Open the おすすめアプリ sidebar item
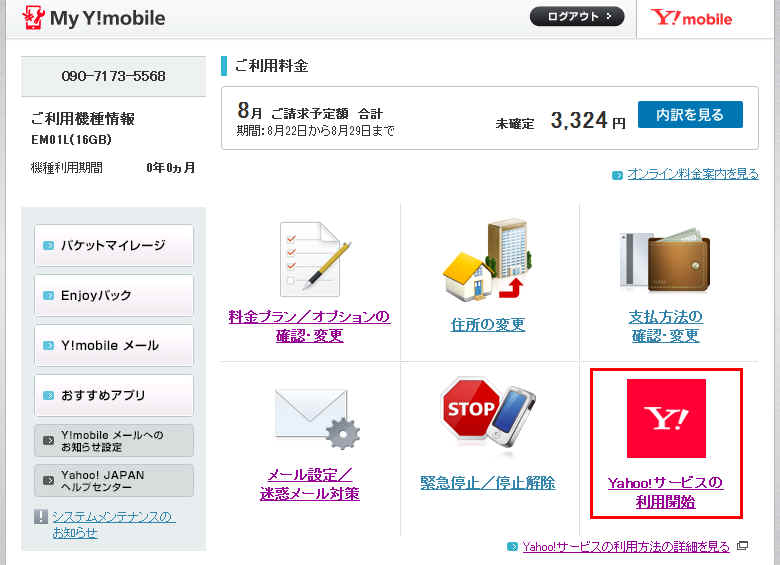The width and height of the screenshot is (780, 565). click(x=114, y=395)
